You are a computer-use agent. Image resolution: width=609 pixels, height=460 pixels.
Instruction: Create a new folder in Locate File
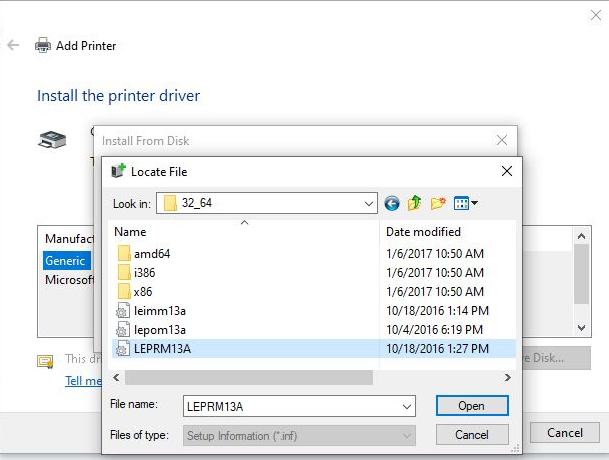(x=438, y=203)
